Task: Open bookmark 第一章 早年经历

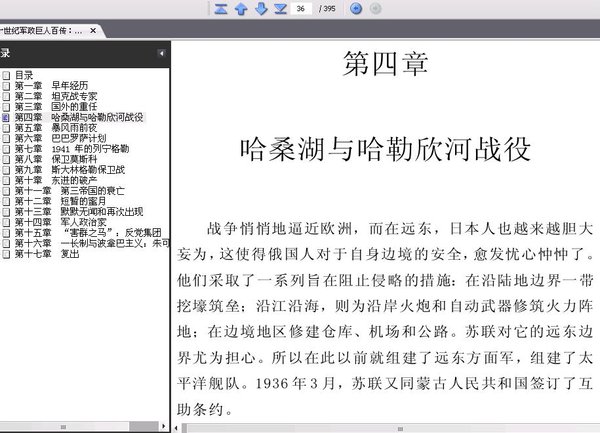Action: (x=51, y=85)
